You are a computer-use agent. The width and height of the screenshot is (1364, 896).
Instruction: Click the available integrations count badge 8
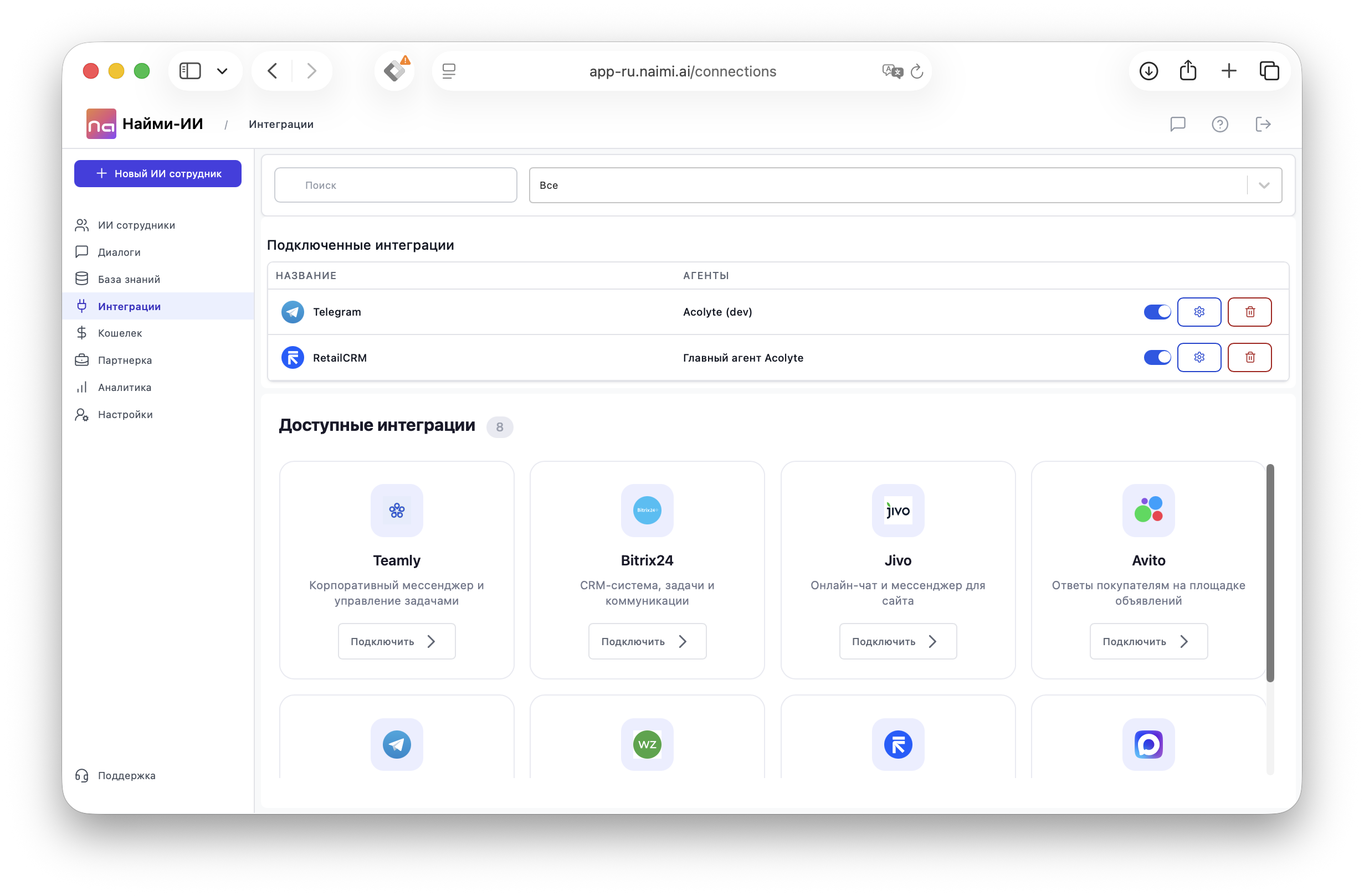[x=500, y=427]
